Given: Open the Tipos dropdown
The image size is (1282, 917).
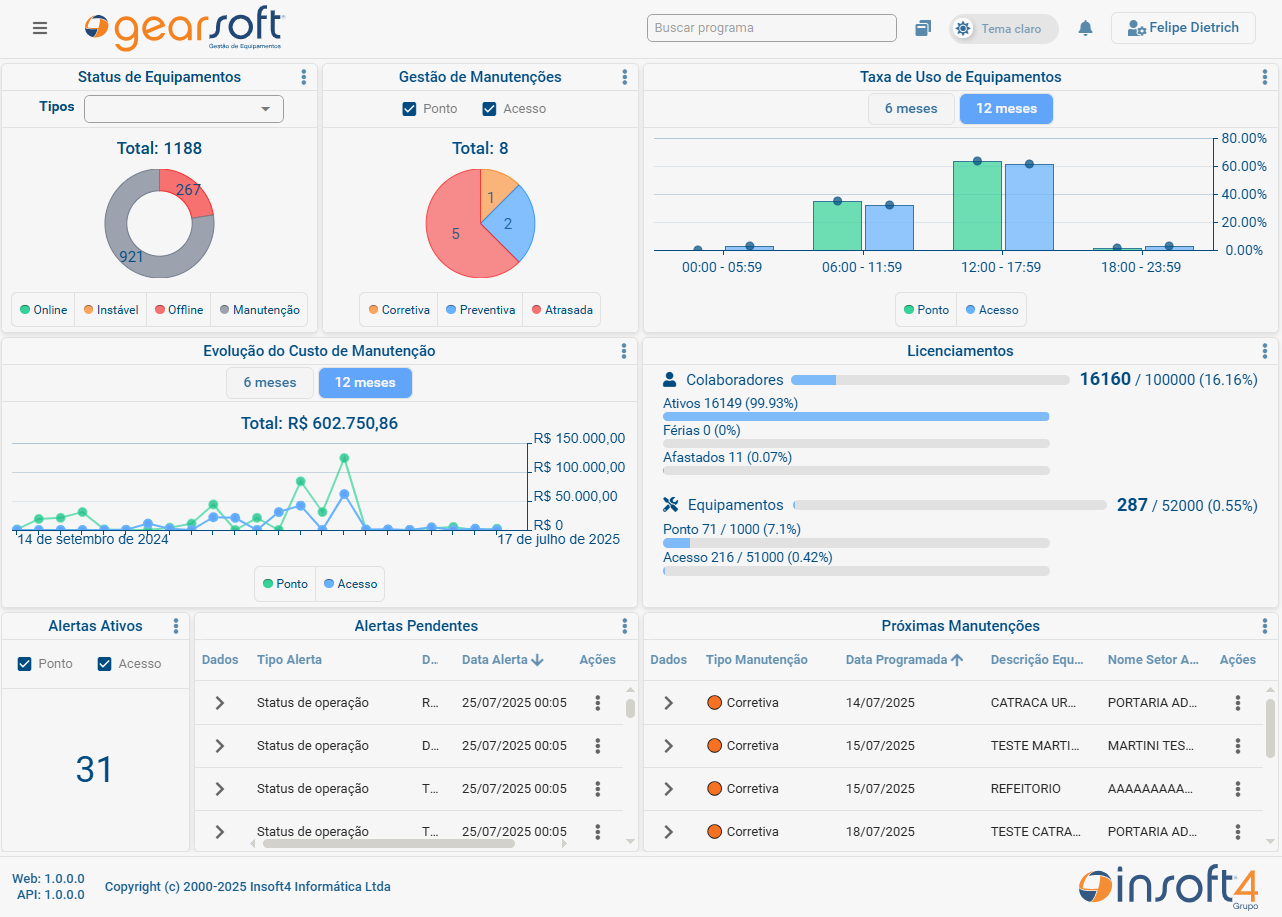Looking at the screenshot, I should click(184, 109).
